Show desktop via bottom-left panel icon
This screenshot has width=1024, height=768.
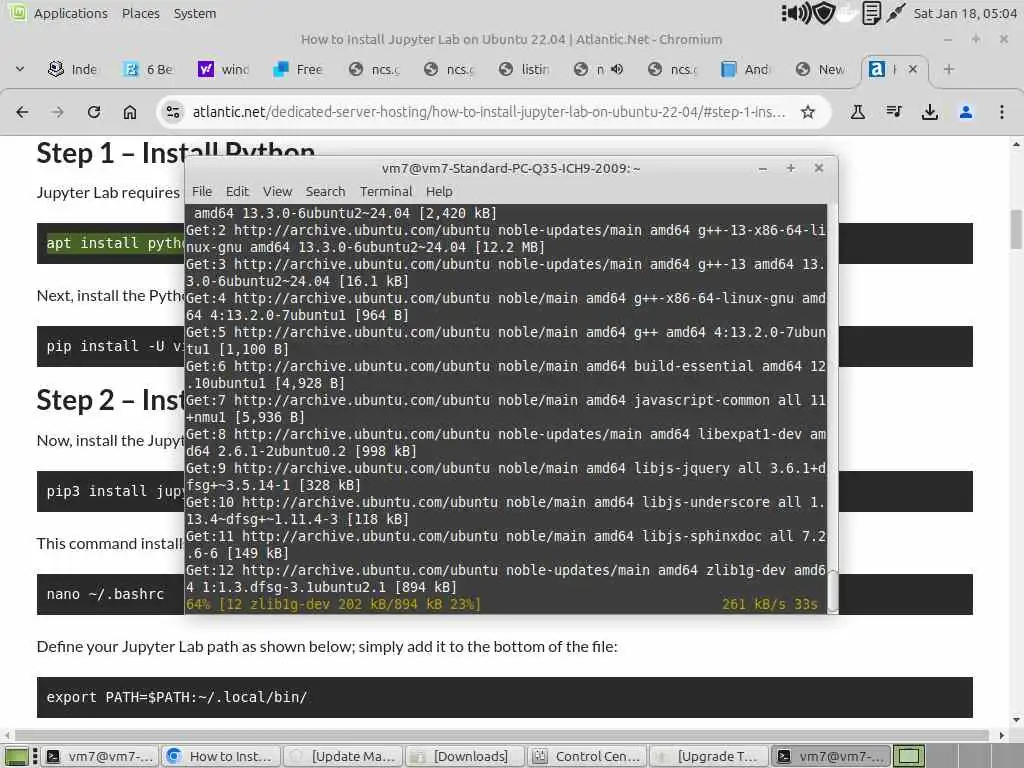[17, 756]
